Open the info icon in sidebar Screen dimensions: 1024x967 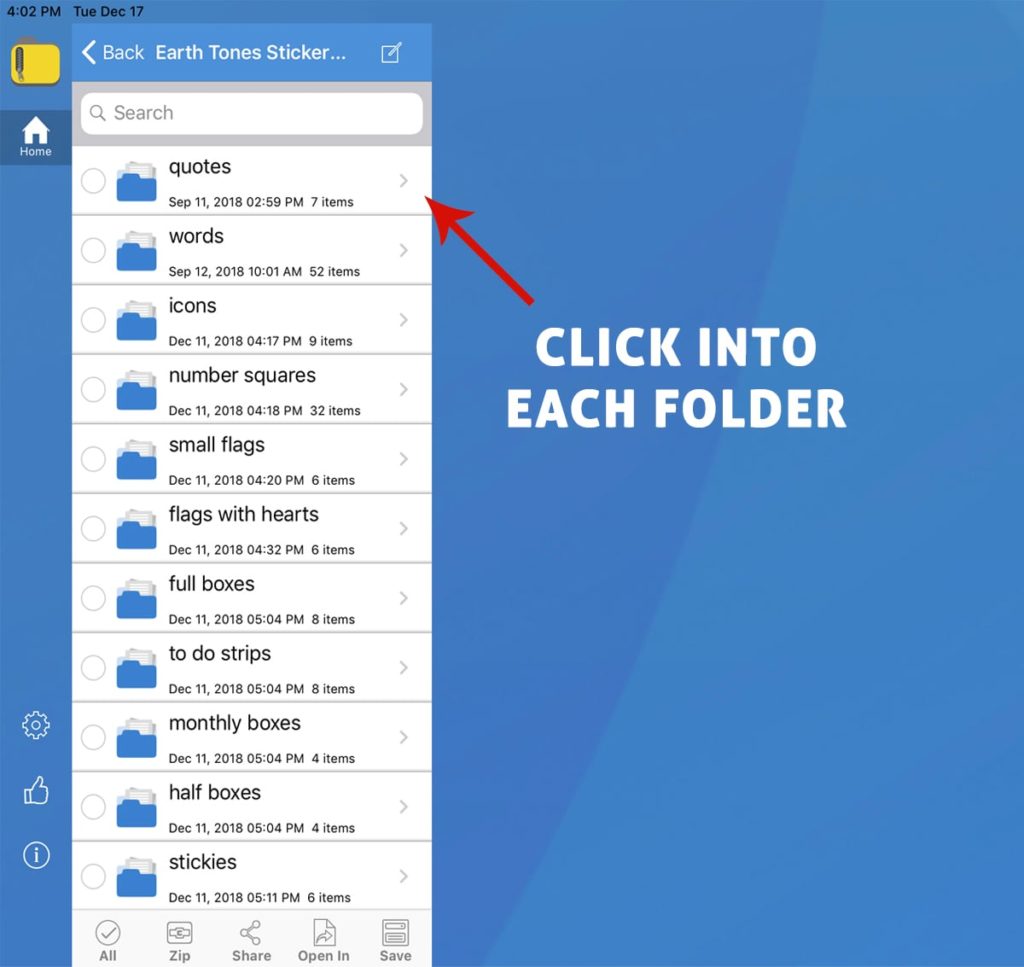click(x=36, y=855)
